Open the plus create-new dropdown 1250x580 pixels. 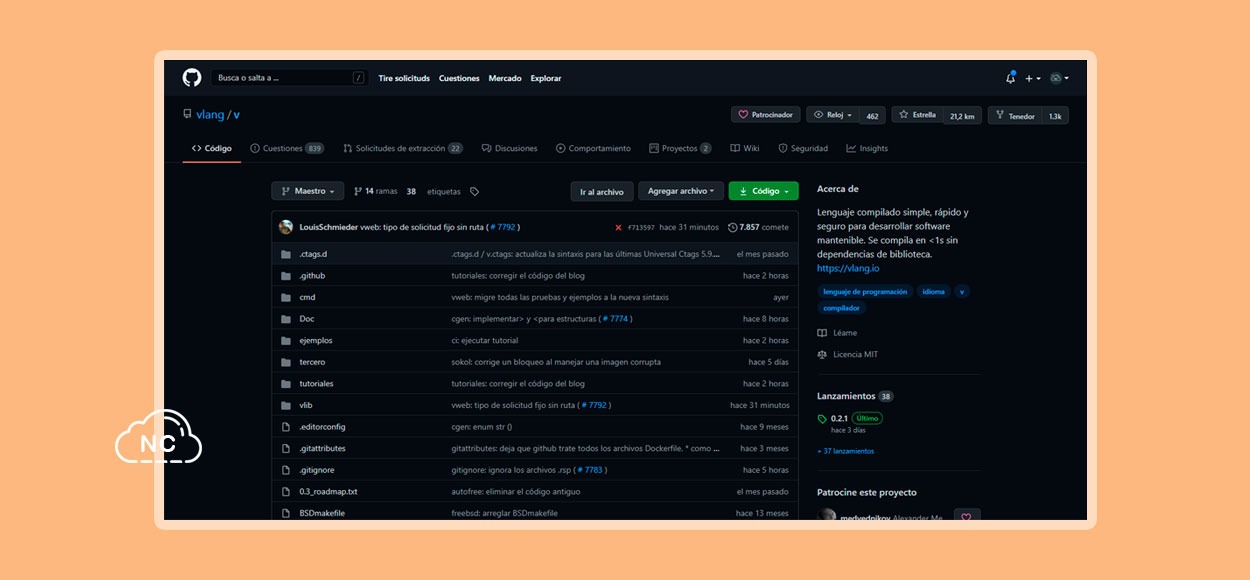(1033, 78)
